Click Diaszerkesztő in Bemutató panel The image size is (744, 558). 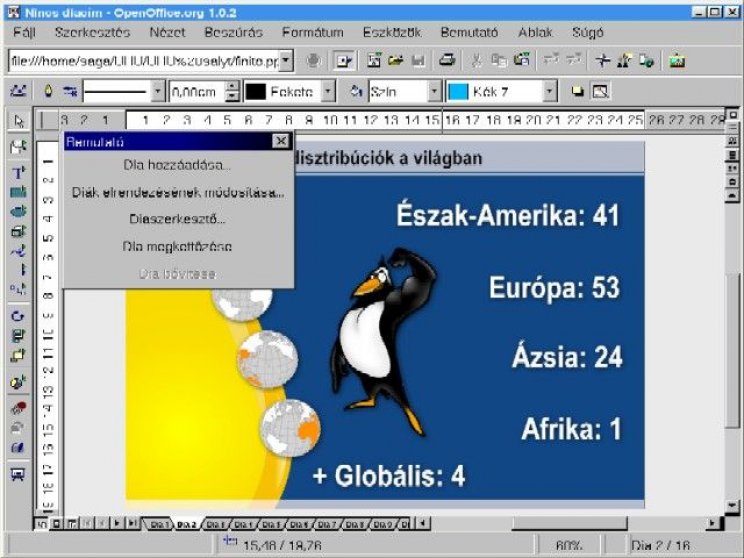coord(177,219)
